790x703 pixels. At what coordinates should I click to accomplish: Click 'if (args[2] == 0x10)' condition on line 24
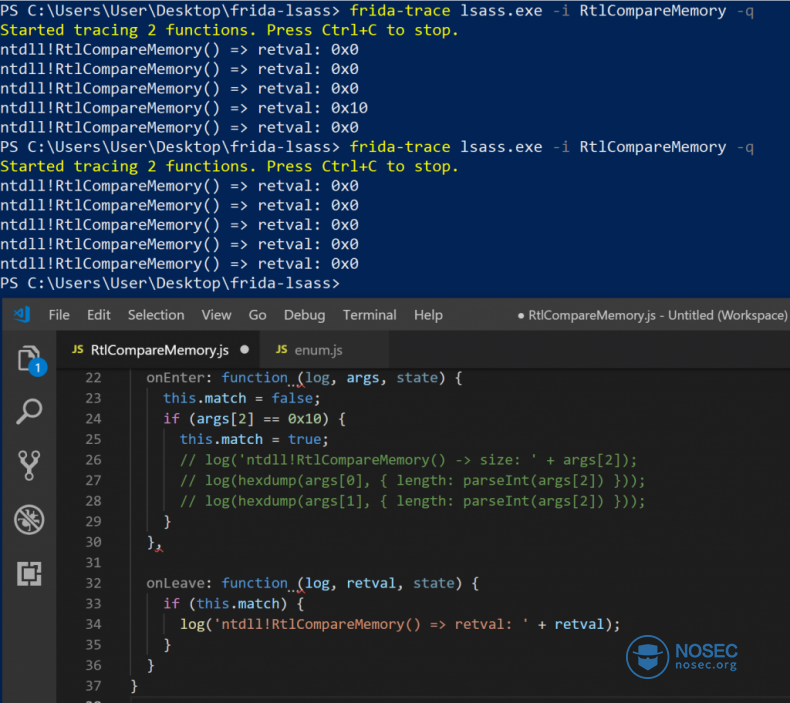pos(246,419)
